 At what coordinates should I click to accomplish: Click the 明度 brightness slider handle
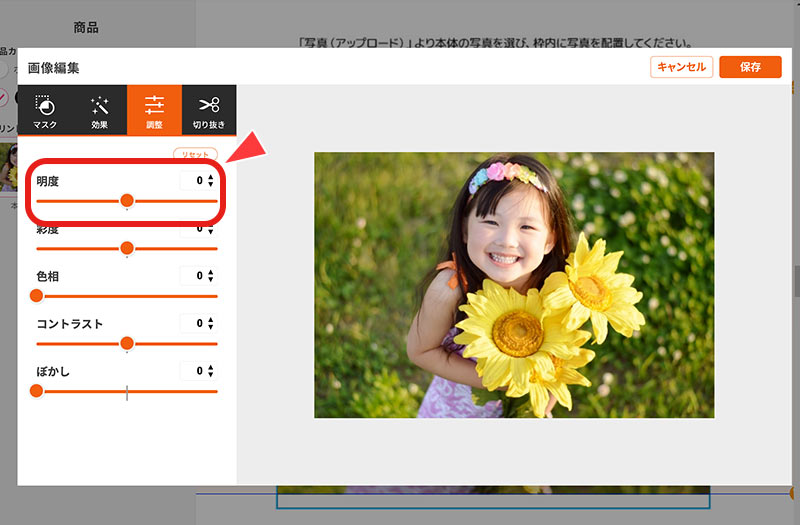click(x=127, y=201)
